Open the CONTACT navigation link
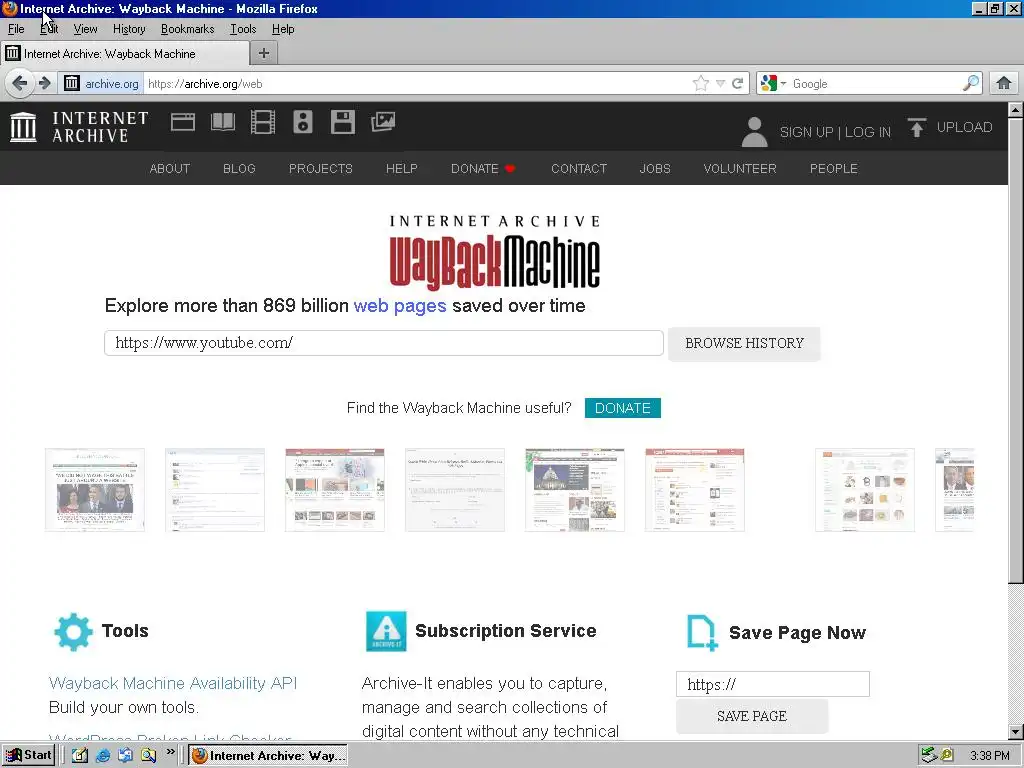This screenshot has width=1024, height=768. click(579, 168)
